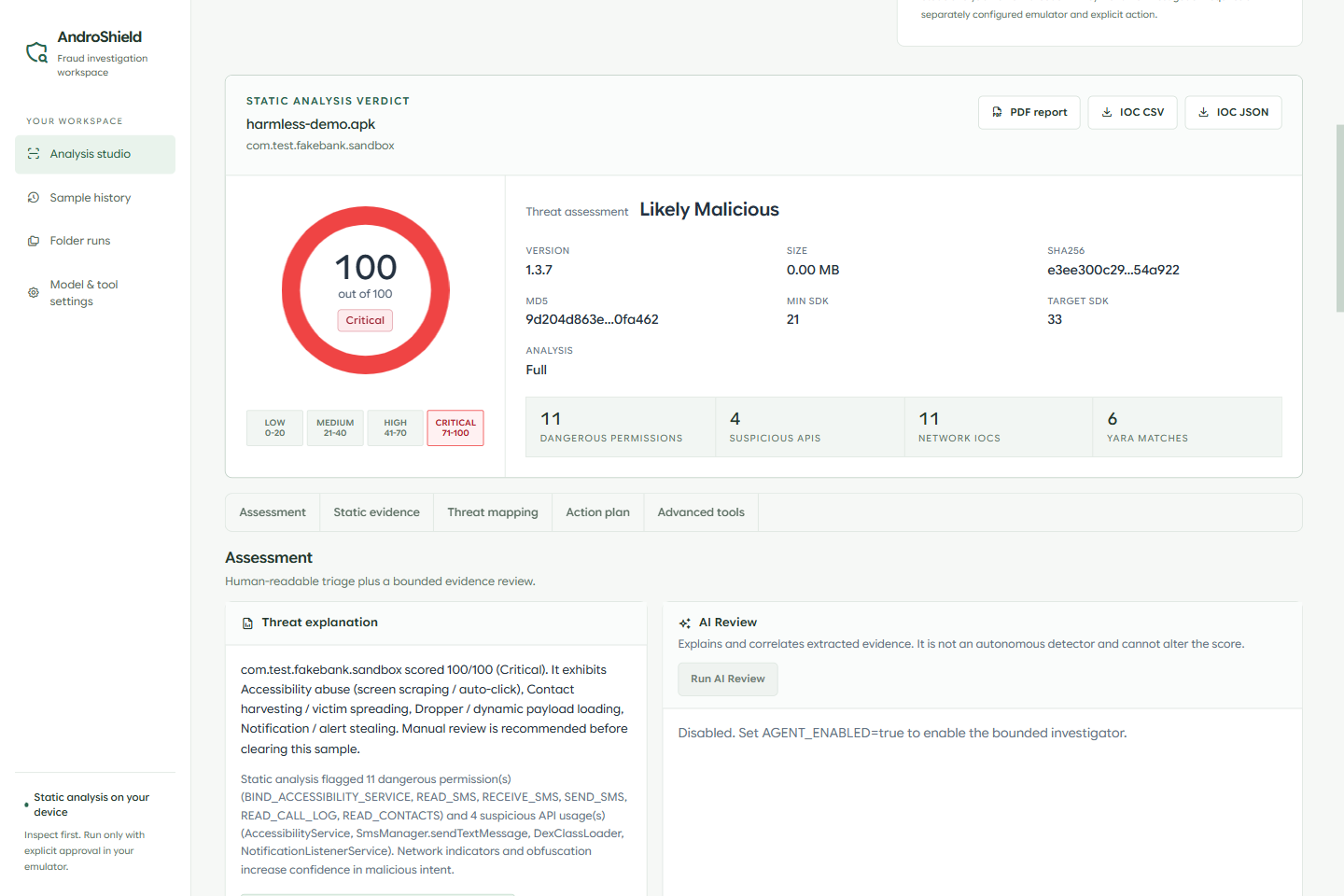This screenshot has width=1344, height=896.
Task: Click the Critical badge inside the gauge
Action: [x=365, y=321]
